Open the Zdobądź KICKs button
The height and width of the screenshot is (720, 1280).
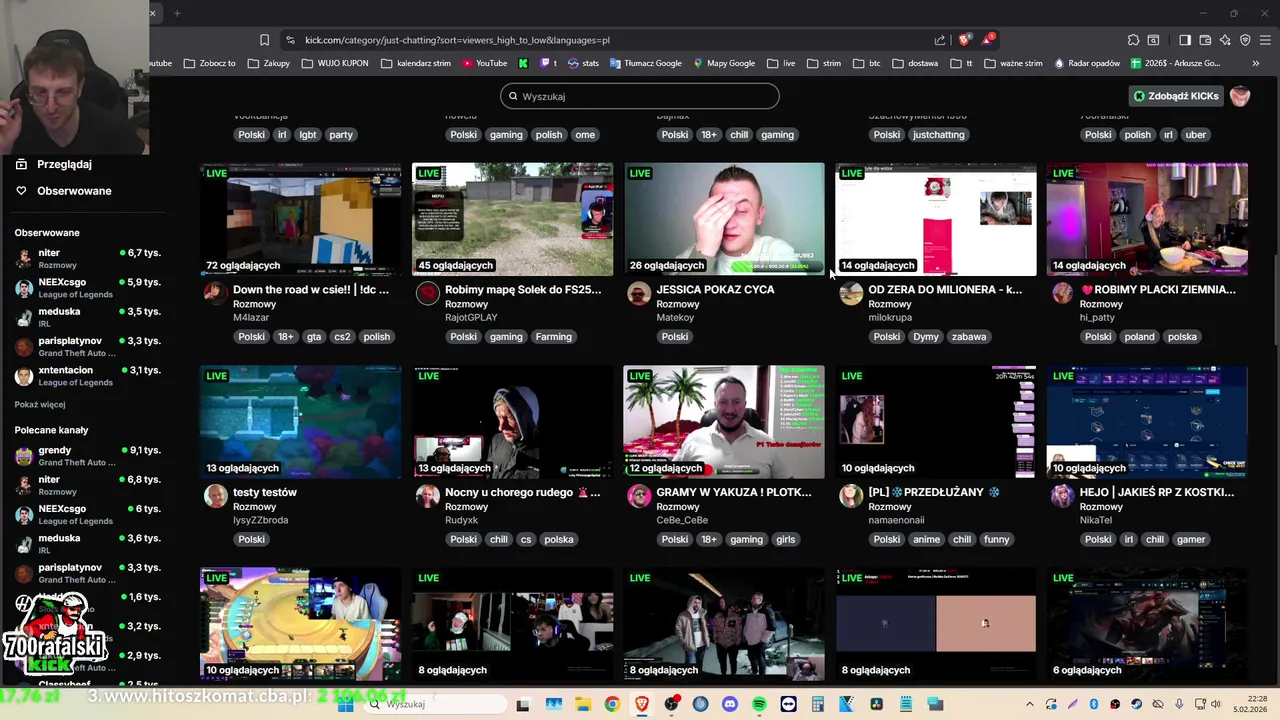[x=1176, y=96]
